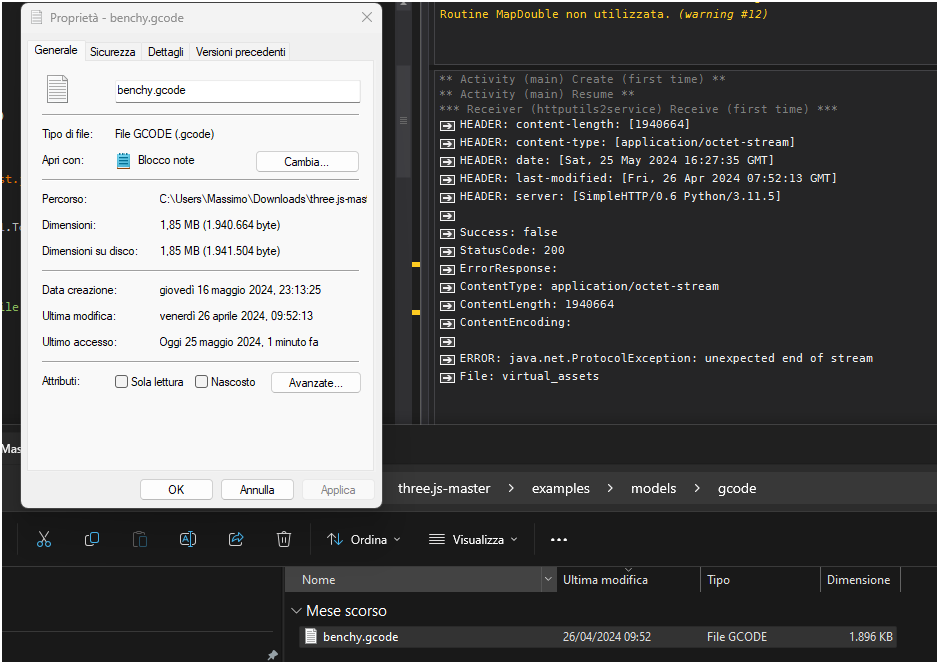Collapse the Mese scorso group
This screenshot has height=664, width=939.
(x=296, y=611)
